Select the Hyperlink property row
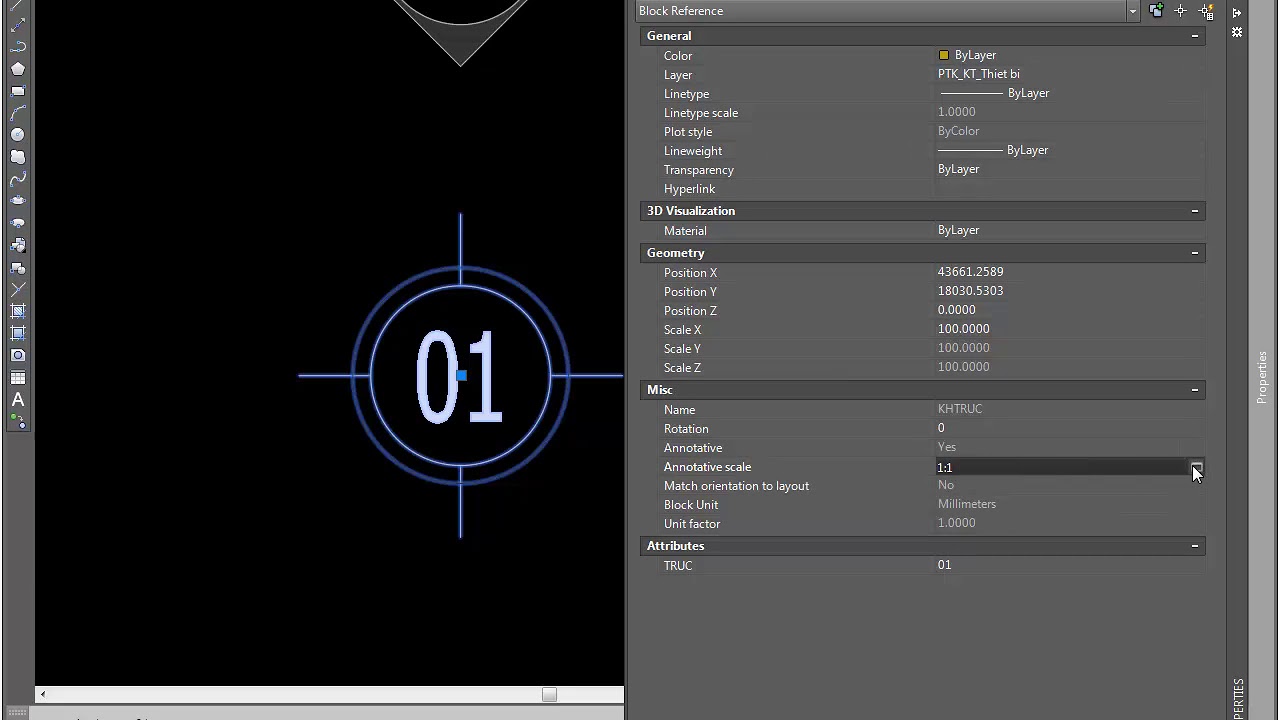Image resolution: width=1280 pixels, height=720 pixels. (x=922, y=189)
